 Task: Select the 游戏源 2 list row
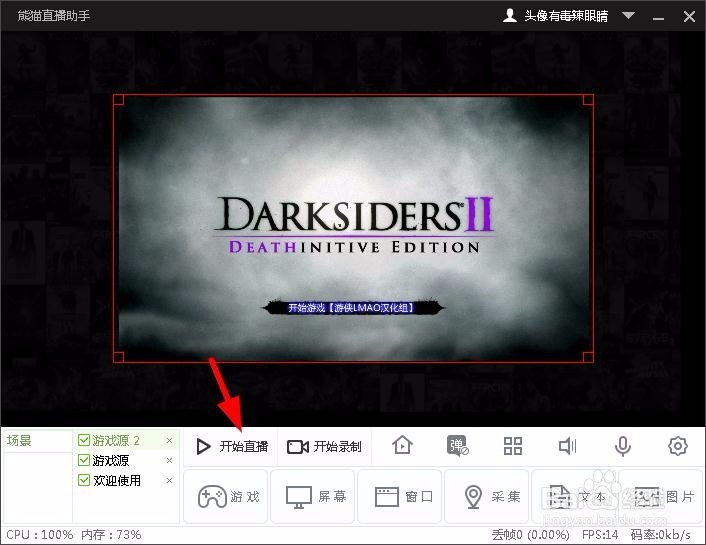click(x=126, y=440)
